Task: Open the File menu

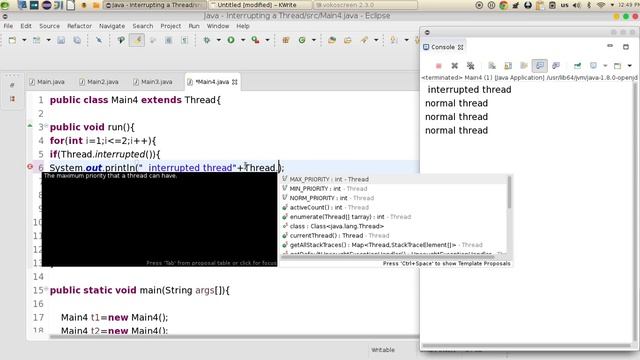Action: (x=8, y=26)
